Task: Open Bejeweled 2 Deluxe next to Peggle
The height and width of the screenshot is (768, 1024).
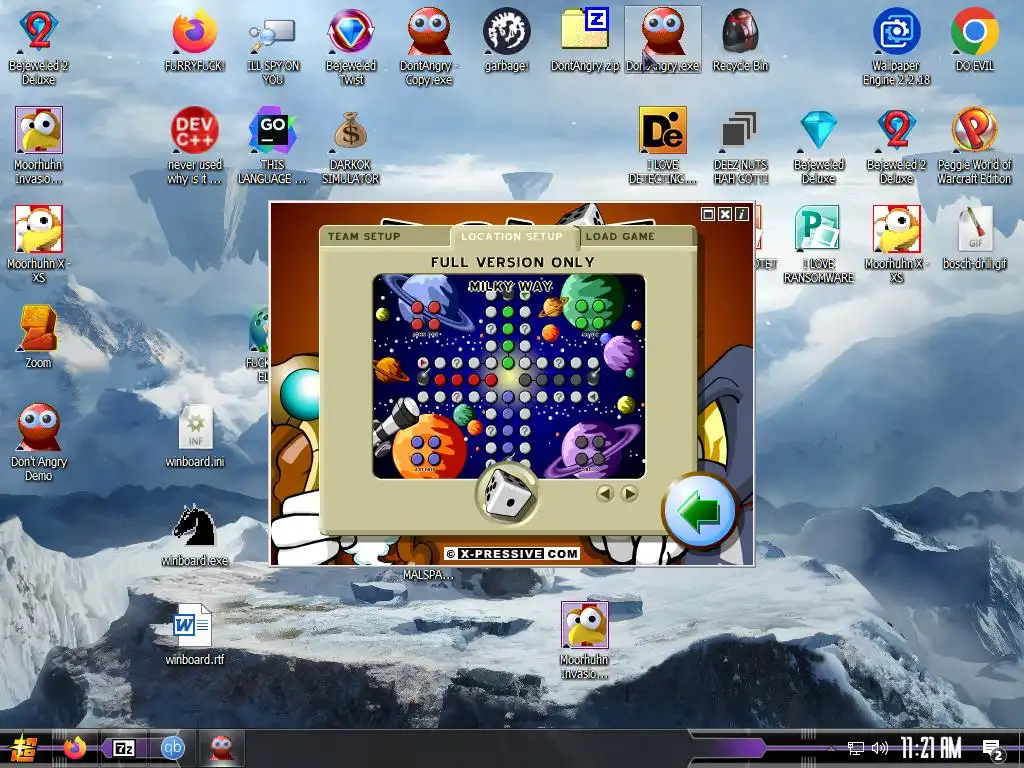Action: tap(896, 146)
